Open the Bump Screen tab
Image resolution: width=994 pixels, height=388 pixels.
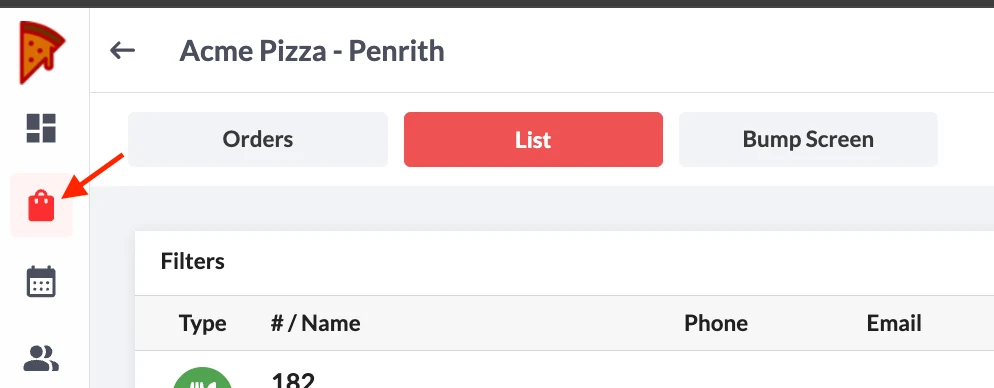(x=808, y=139)
